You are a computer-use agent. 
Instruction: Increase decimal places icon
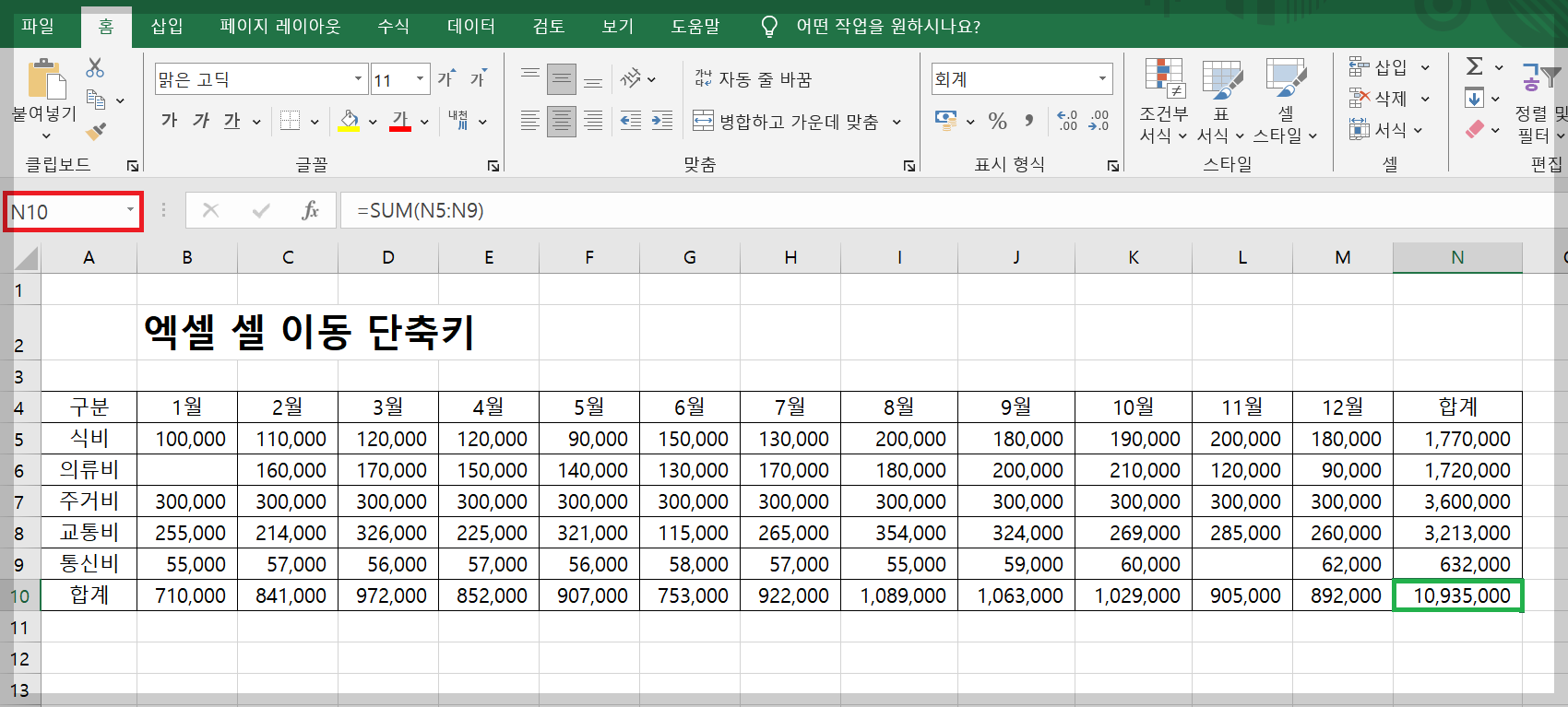click(x=1067, y=121)
